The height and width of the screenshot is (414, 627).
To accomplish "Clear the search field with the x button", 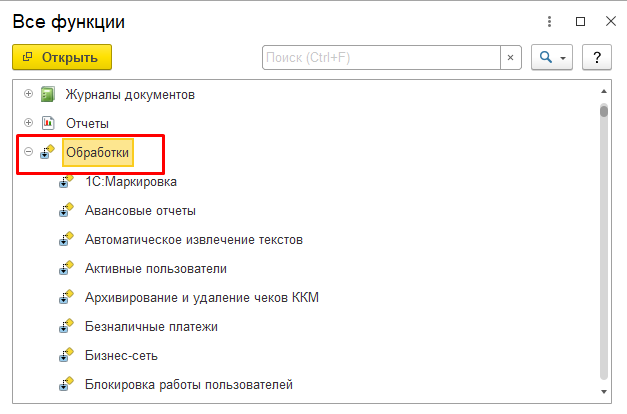I will 511,58.
